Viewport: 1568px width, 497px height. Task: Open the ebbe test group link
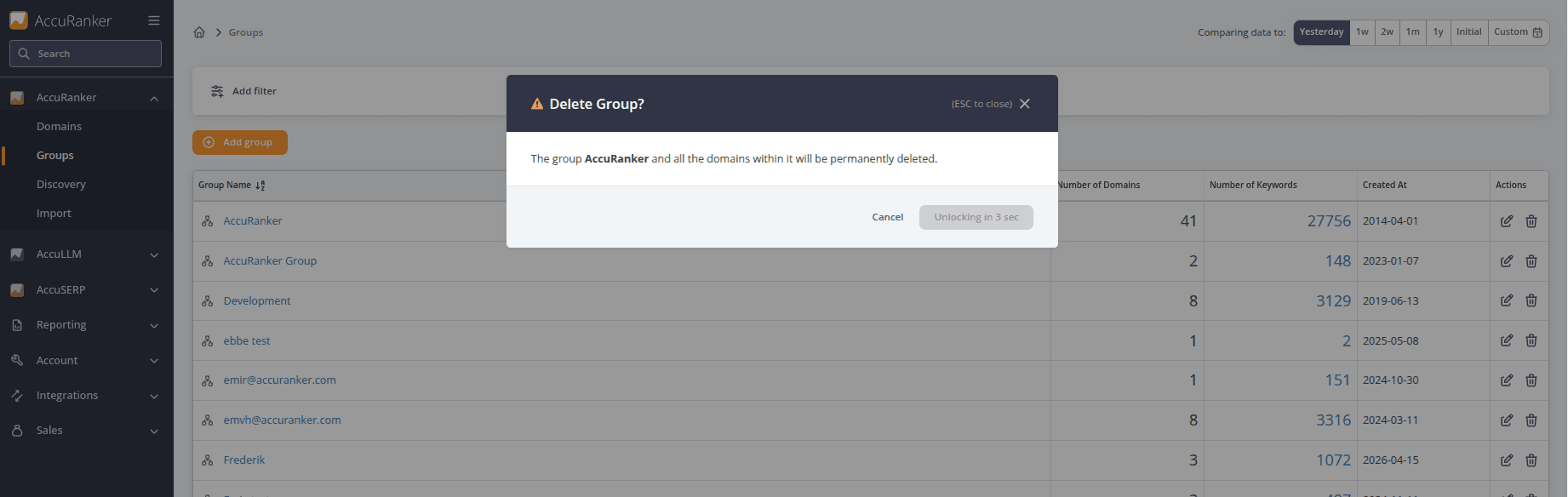pos(247,341)
